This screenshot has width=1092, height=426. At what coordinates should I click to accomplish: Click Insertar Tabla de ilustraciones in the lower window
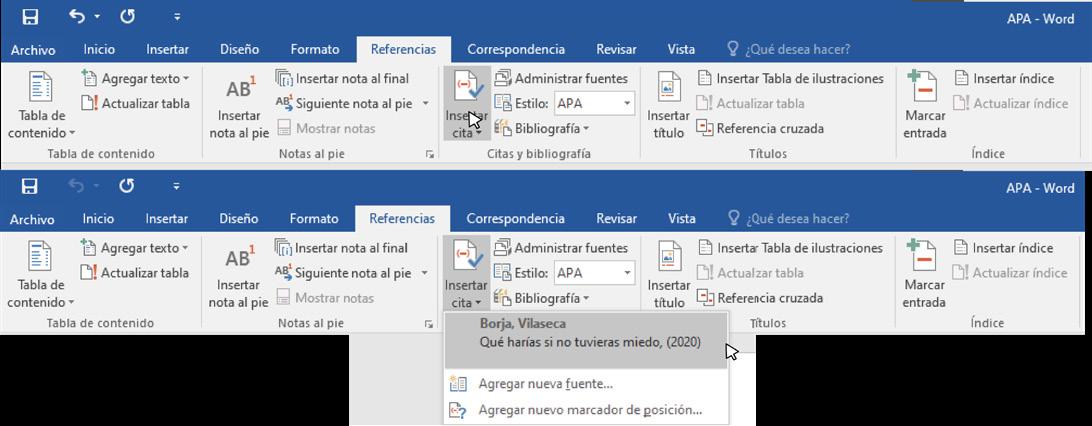(790, 248)
